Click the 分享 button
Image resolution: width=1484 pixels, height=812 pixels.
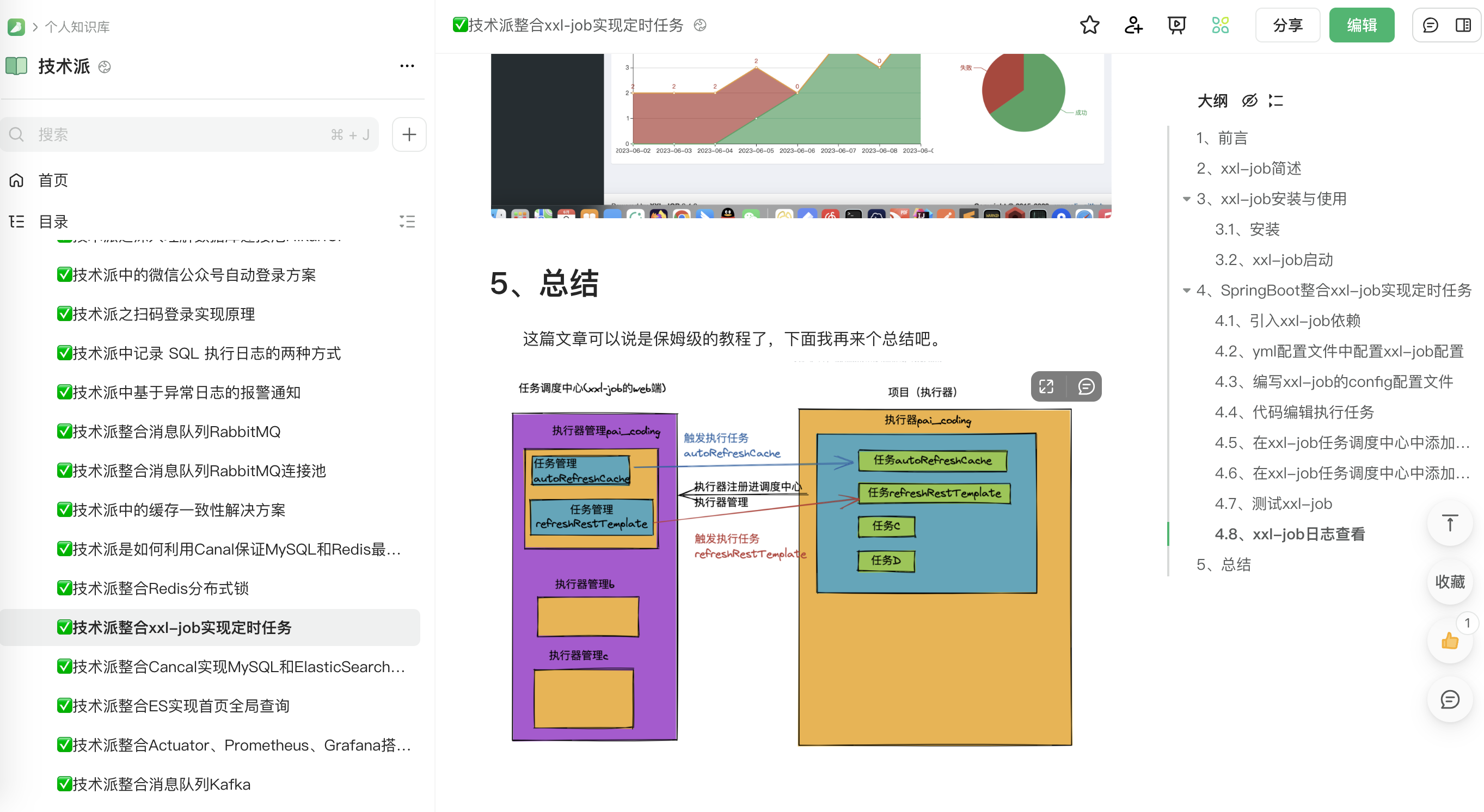point(1287,26)
